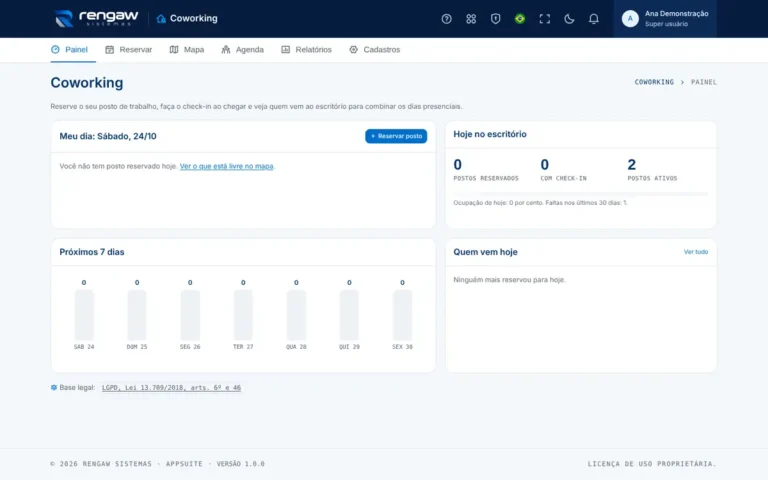Click the user avatar letter A

[x=630, y=19]
